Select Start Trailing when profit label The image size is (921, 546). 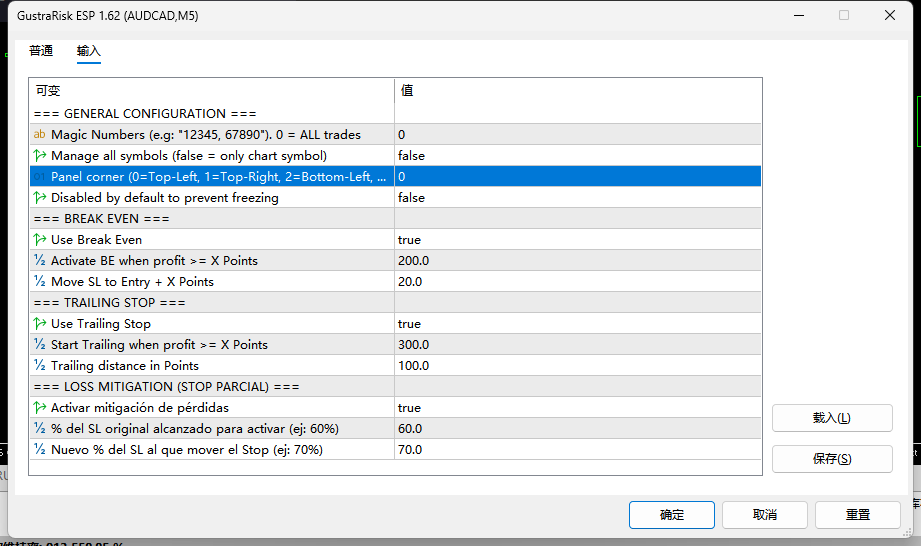pos(159,345)
